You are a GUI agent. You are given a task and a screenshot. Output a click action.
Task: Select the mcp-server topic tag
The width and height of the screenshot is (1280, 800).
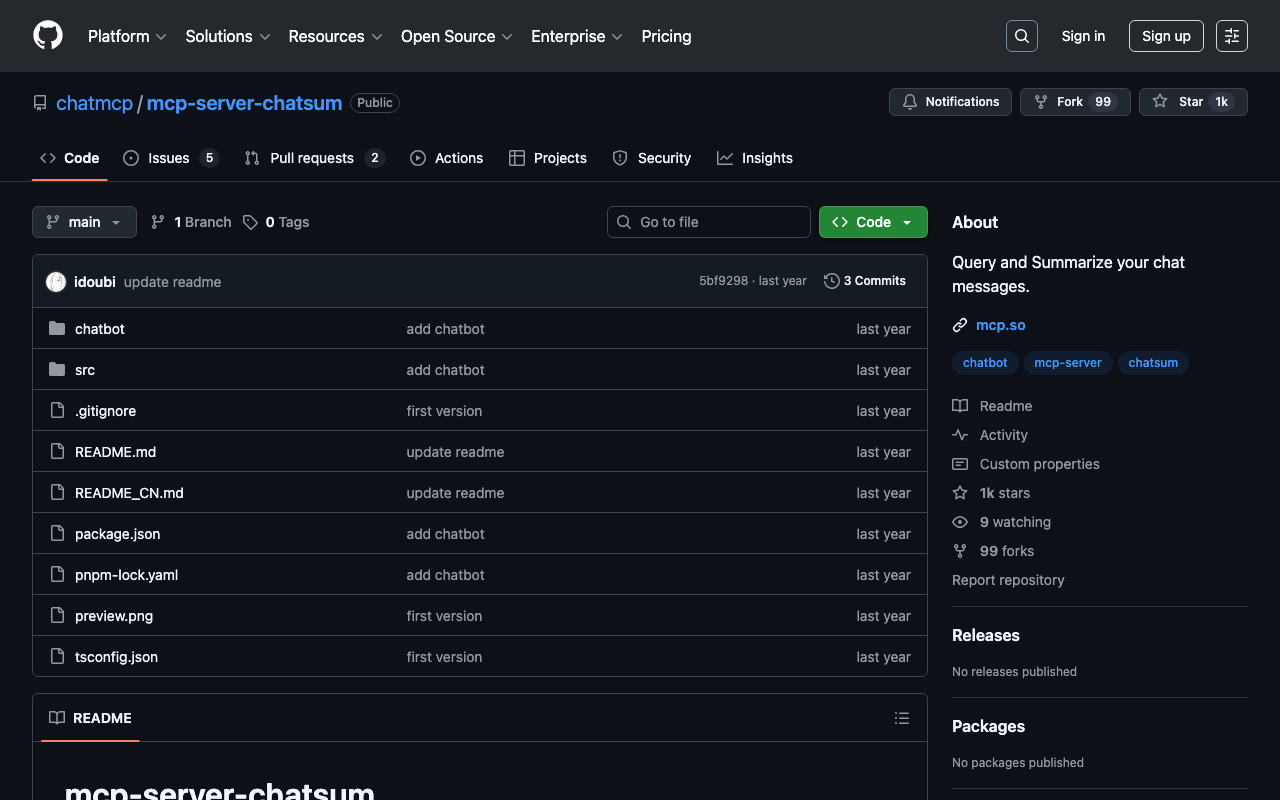click(x=1067, y=363)
